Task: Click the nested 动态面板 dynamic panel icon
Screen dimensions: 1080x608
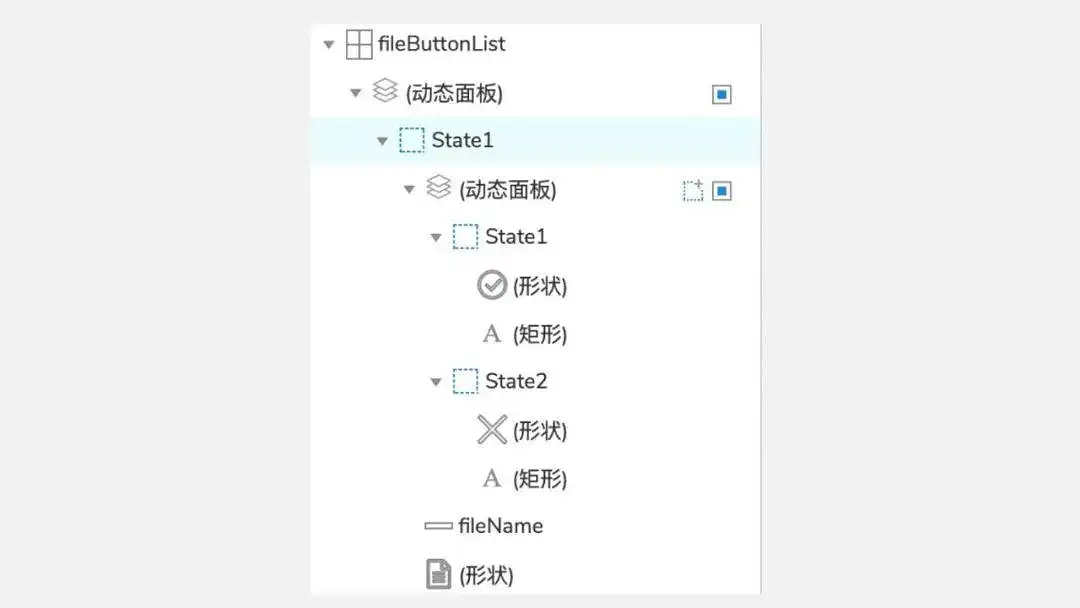Action: point(438,189)
